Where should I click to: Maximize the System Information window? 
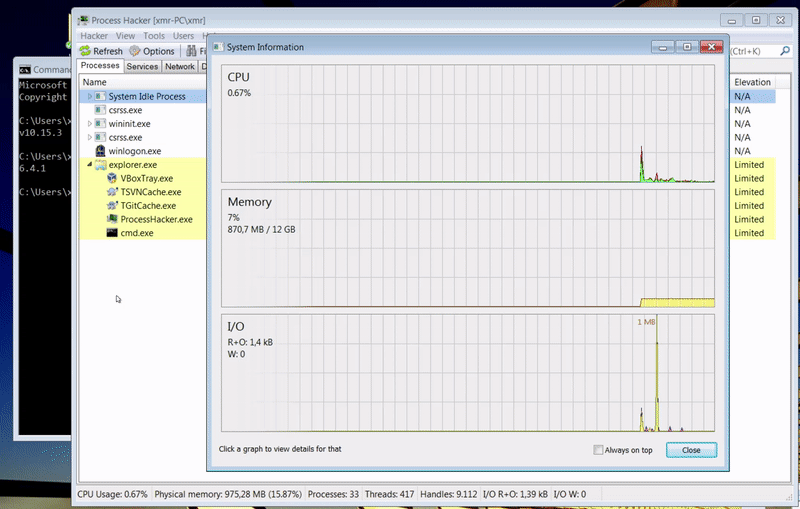tap(687, 47)
